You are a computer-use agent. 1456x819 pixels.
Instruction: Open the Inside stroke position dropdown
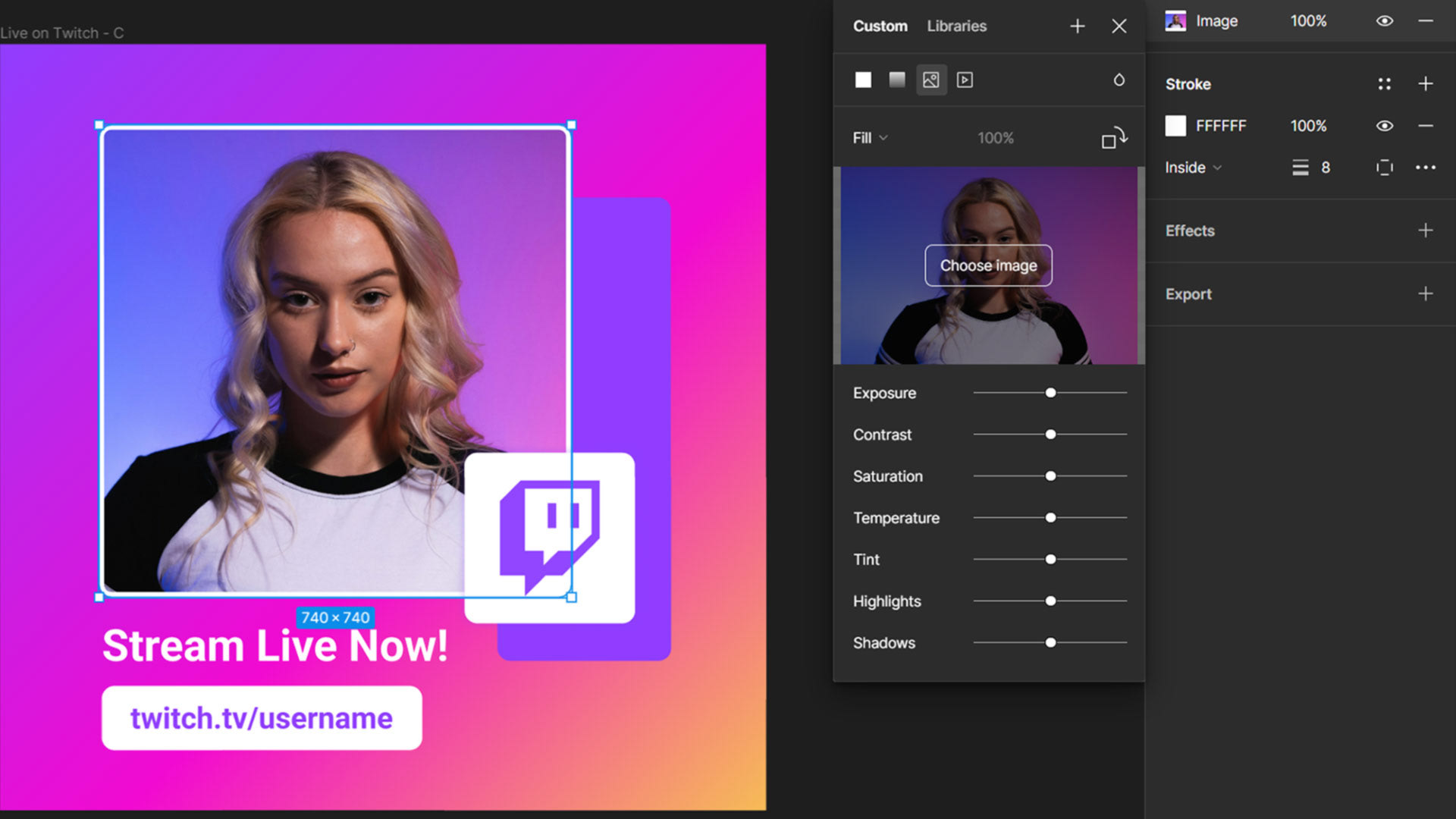[x=1194, y=168]
